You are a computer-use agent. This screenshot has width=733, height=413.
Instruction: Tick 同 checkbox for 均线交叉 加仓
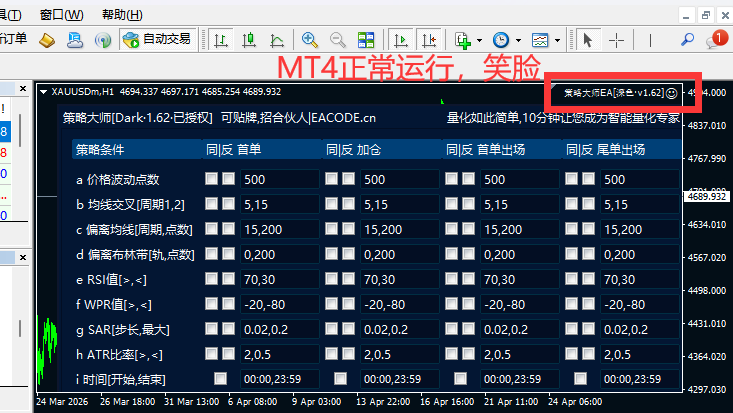pos(331,203)
